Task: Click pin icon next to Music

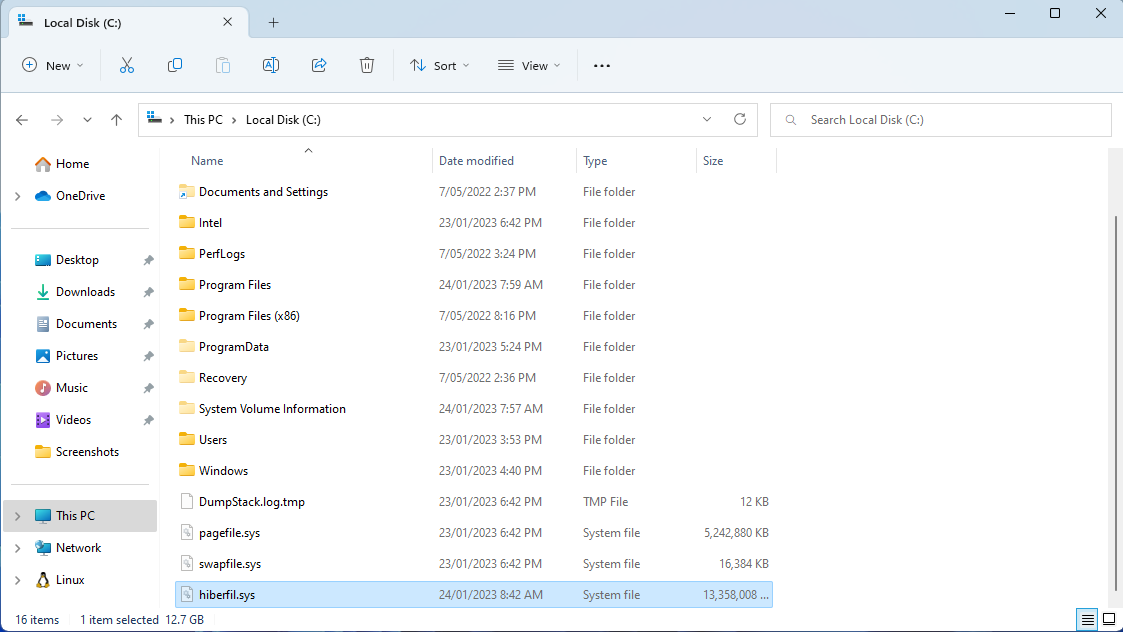Action: [148, 388]
